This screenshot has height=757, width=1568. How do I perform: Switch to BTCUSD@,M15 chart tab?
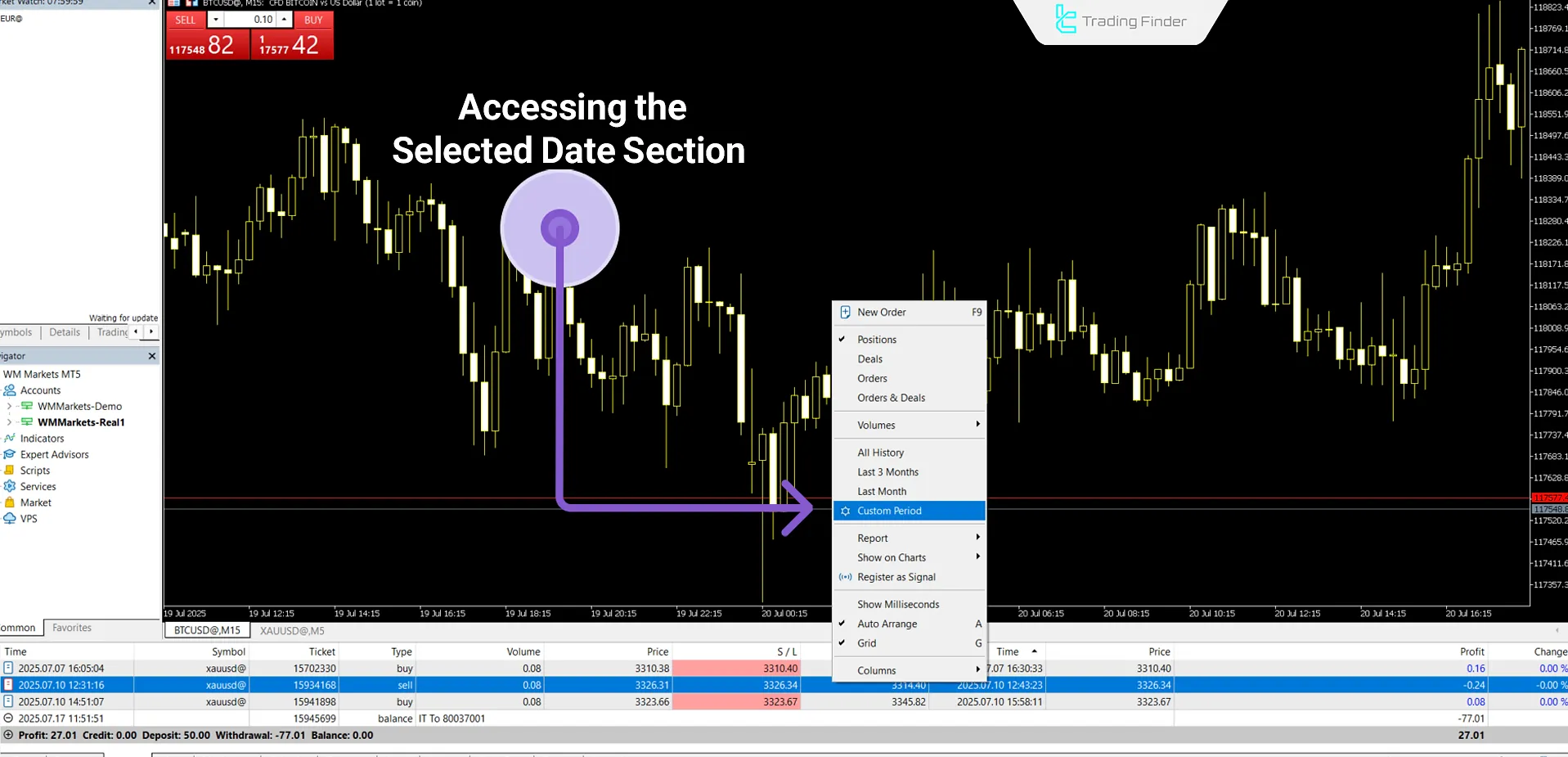[207, 631]
